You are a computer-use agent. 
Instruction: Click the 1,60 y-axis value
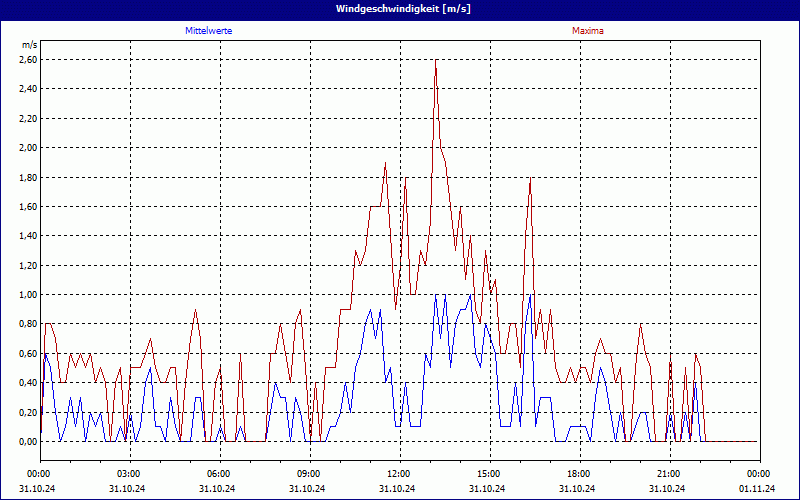coord(29,207)
